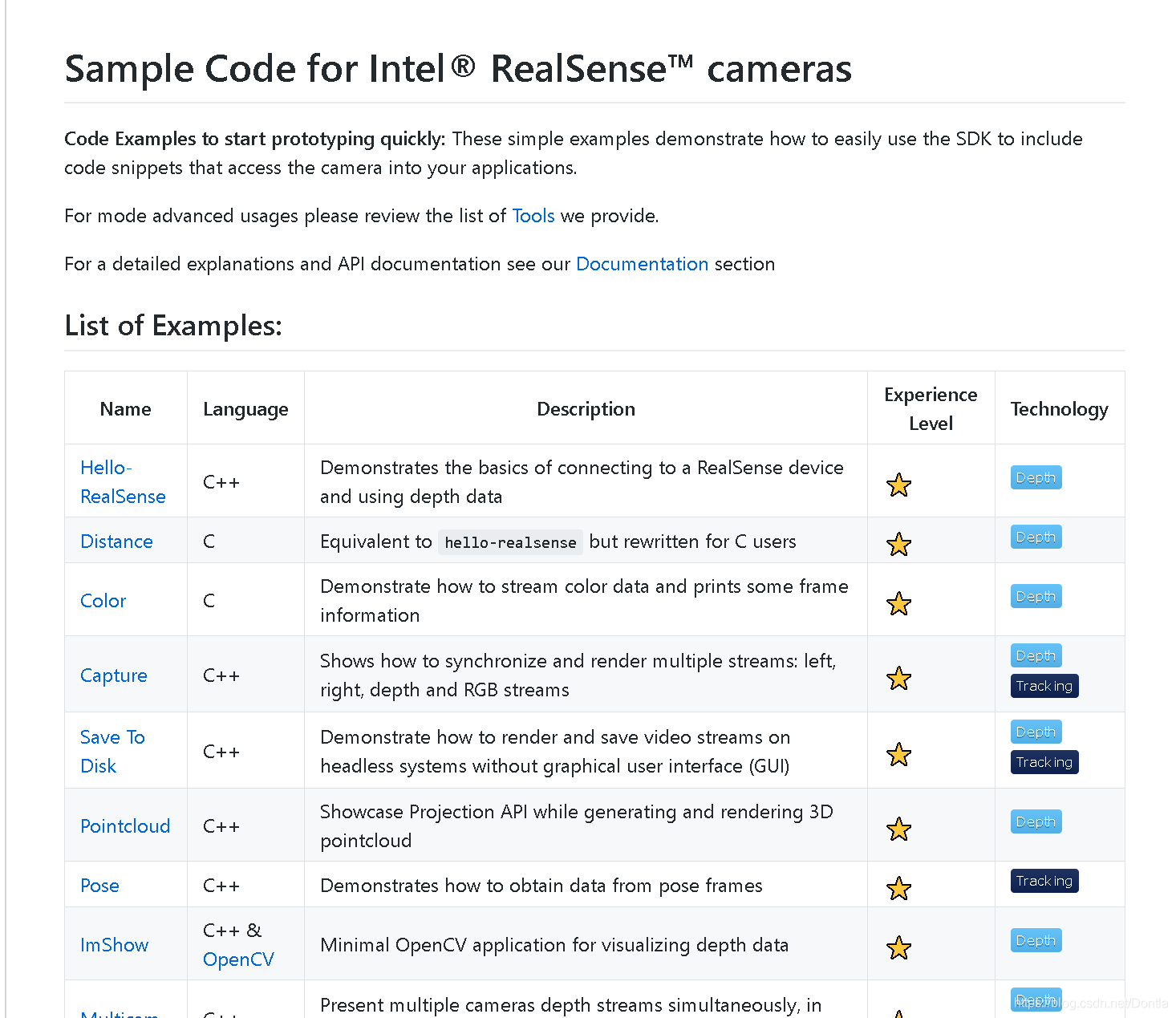Click the Tracking badge in Pose row
The width and height of the screenshot is (1176, 1018).
[x=1044, y=881]
